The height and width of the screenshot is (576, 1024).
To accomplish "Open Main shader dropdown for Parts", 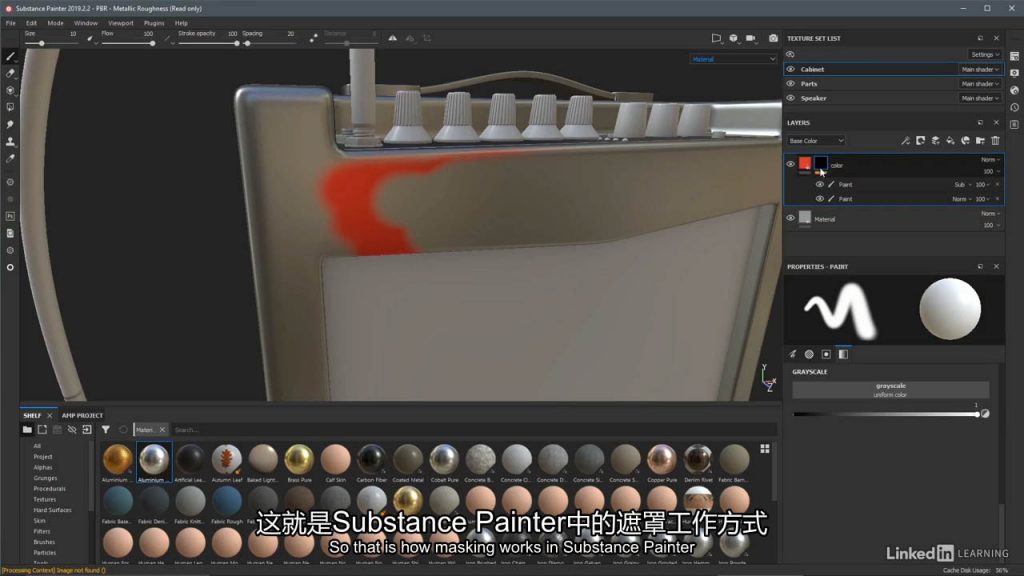I will tap(980, 84).
